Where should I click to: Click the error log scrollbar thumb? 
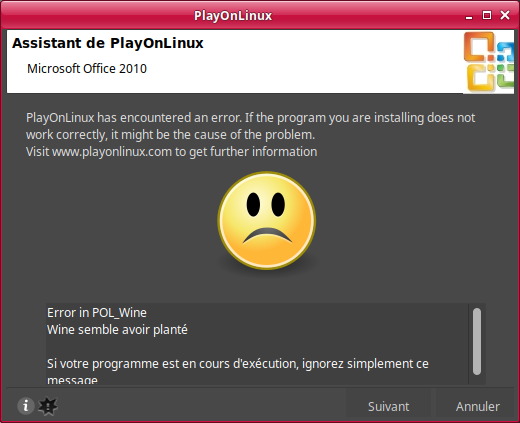(x=477, y=341)
